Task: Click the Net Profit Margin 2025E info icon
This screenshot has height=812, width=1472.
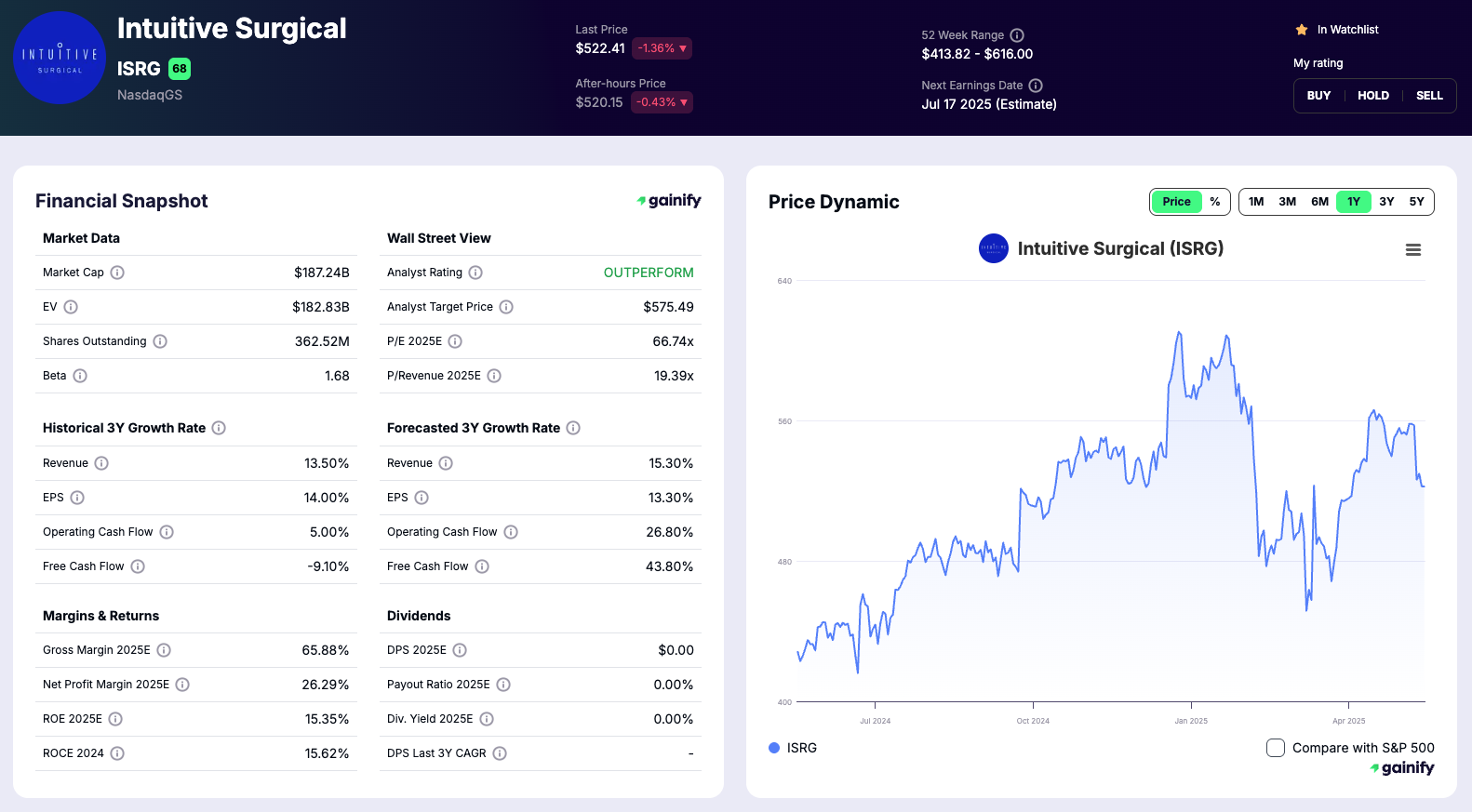Action: point(182,685)
